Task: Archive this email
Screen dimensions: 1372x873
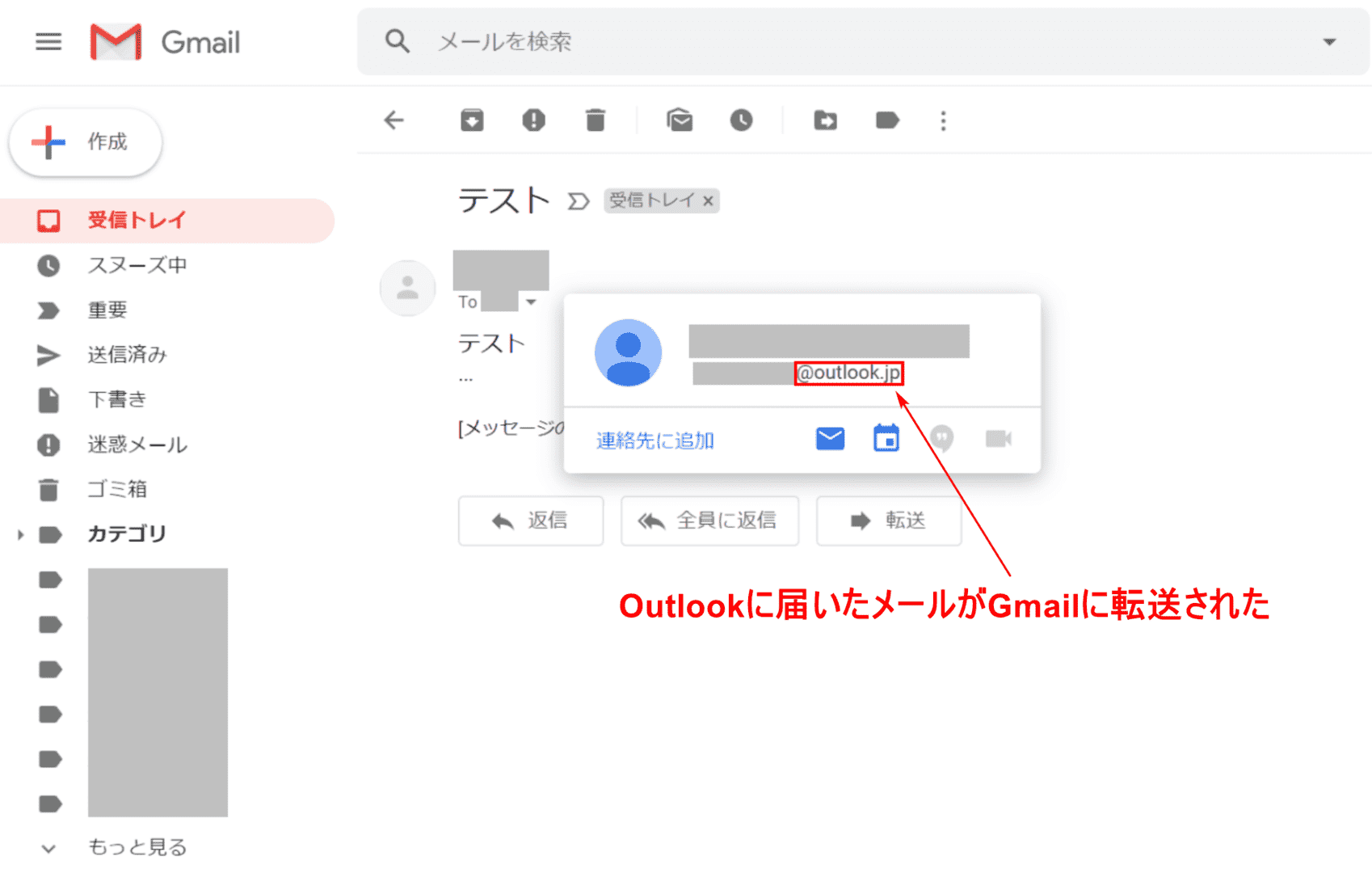Action: 472,120
